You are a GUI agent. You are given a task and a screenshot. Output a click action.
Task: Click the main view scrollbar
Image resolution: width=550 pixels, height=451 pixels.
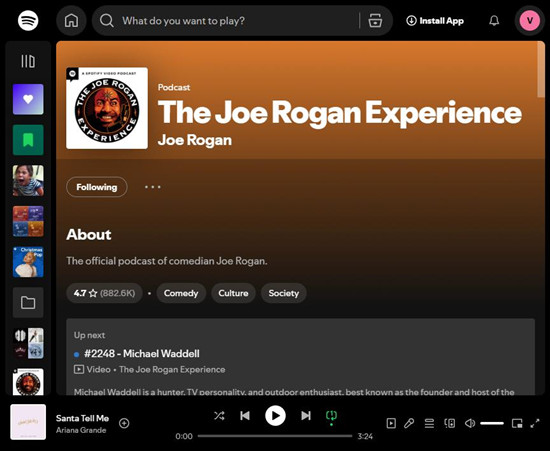[541, 69]
